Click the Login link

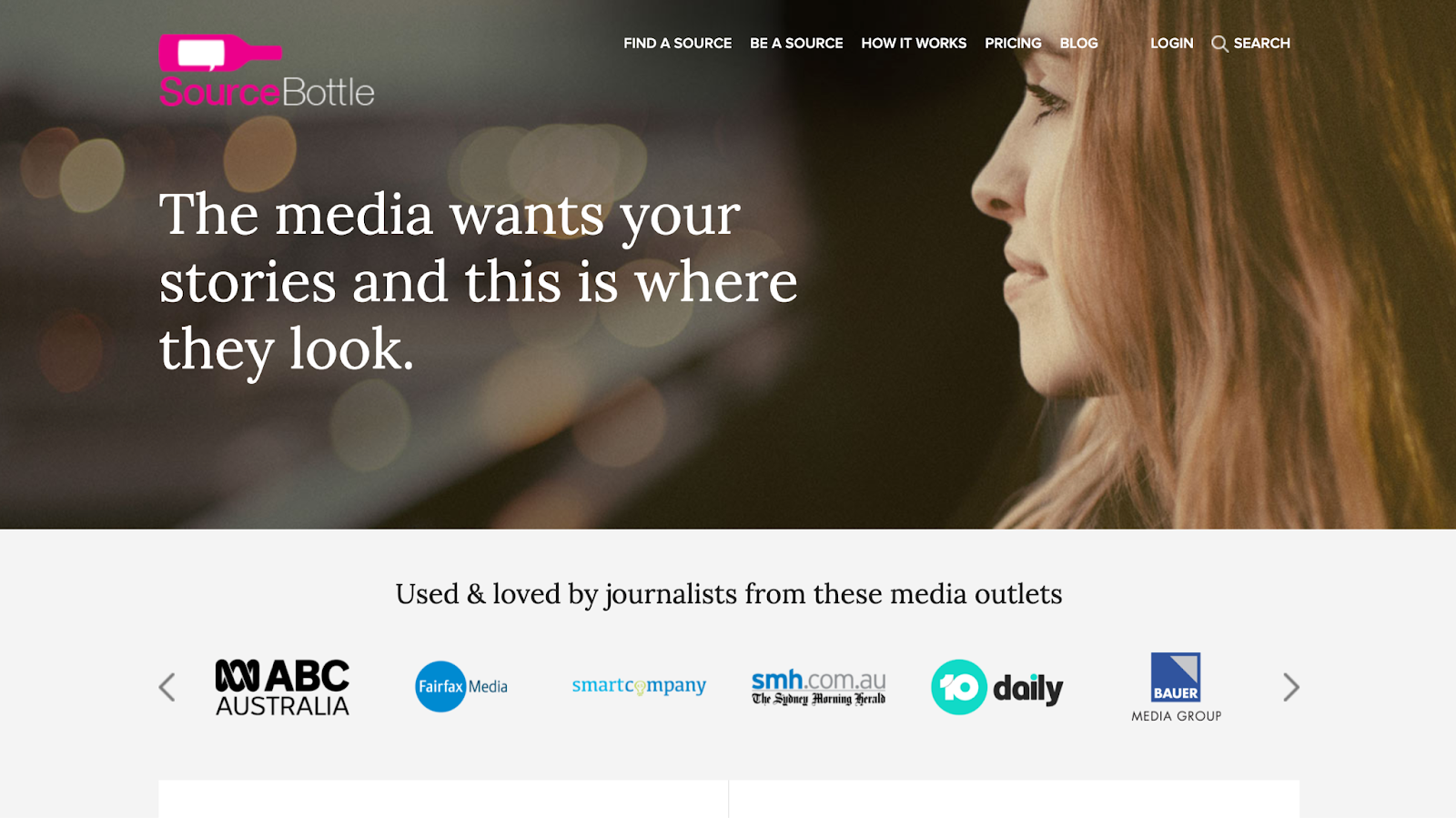tap(1171, 43)
